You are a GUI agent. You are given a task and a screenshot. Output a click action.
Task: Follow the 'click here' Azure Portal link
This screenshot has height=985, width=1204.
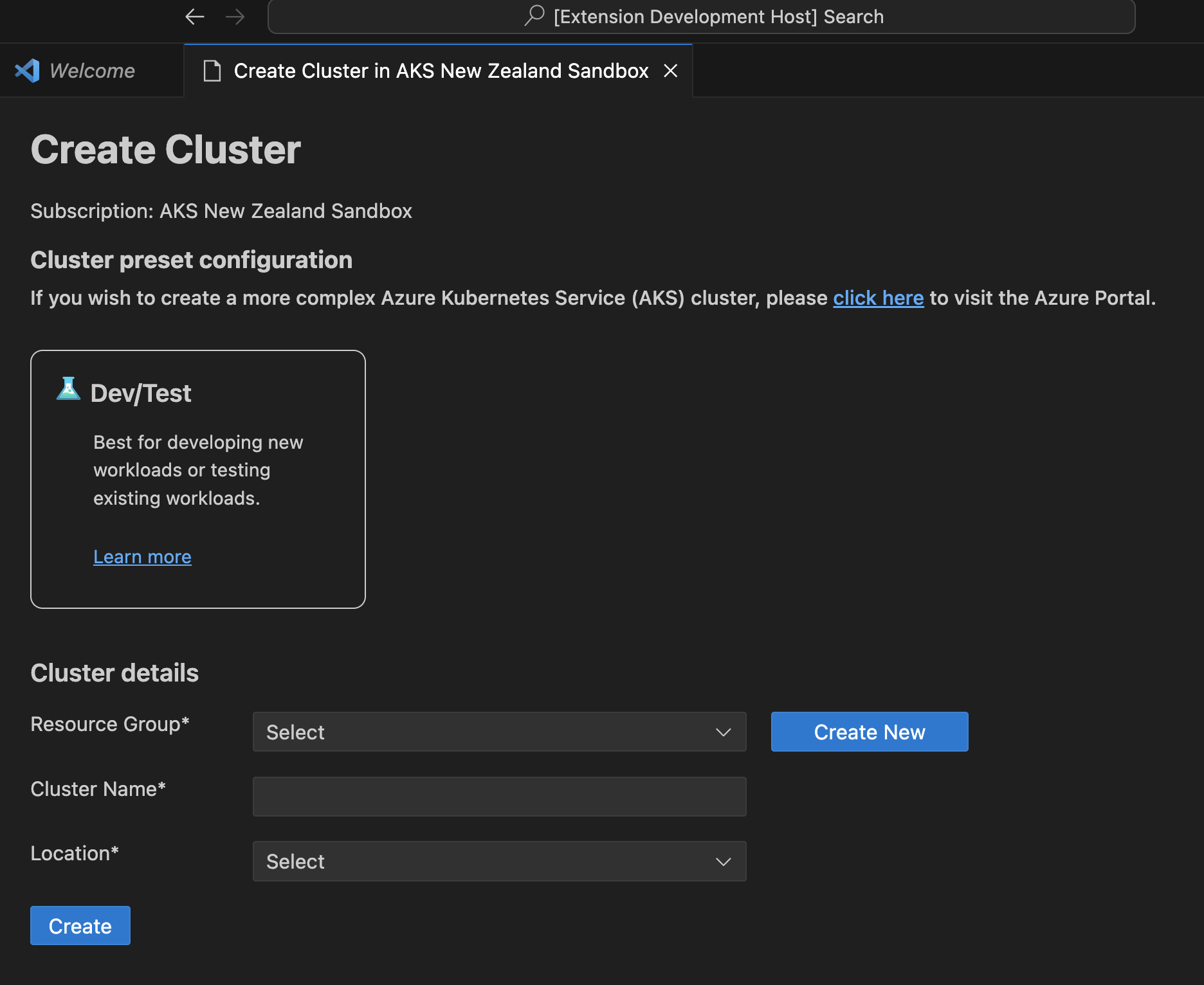click(x=878, y=298)
